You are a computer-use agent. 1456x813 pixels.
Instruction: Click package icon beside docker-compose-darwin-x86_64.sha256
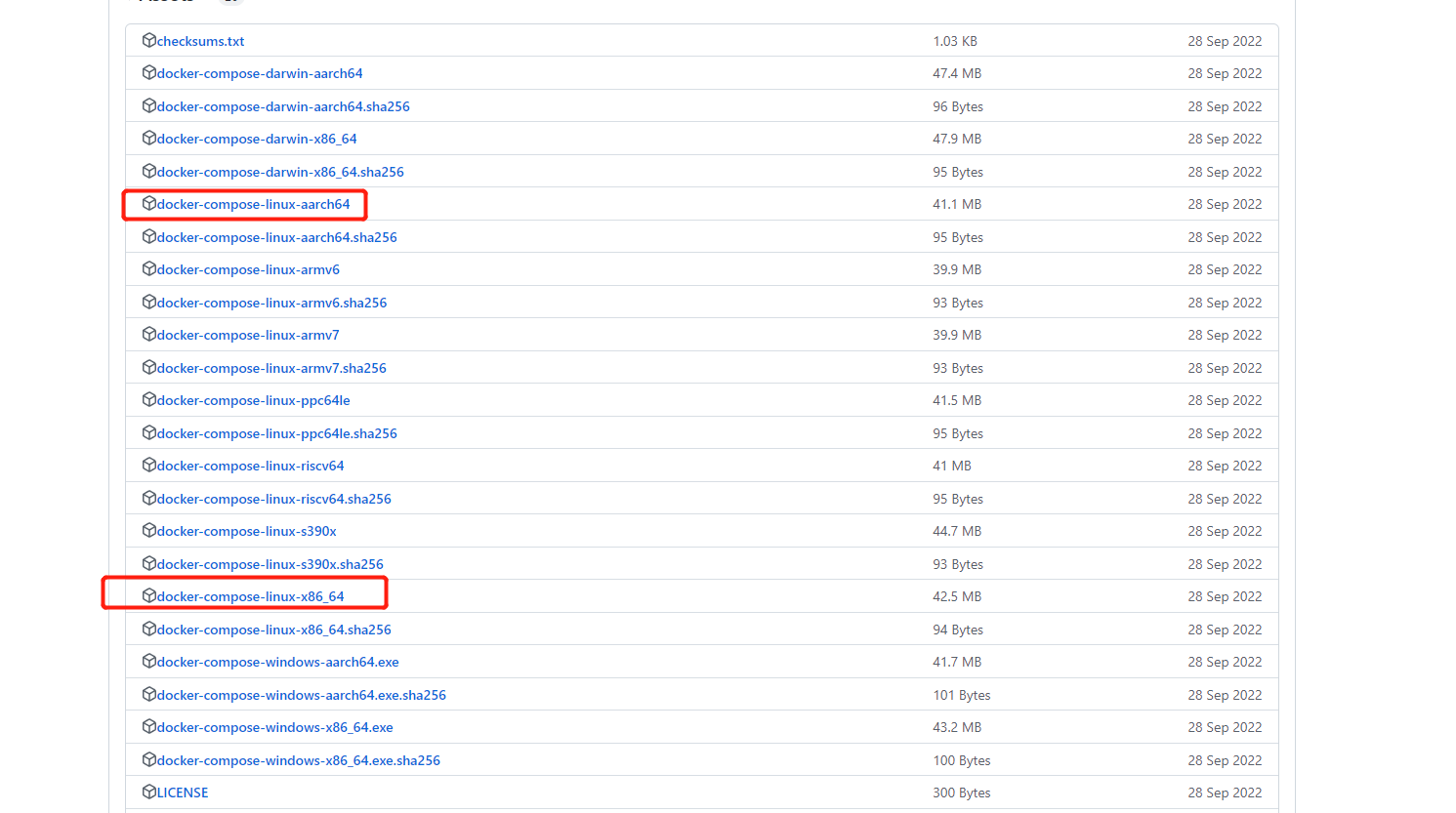point(149,171)
